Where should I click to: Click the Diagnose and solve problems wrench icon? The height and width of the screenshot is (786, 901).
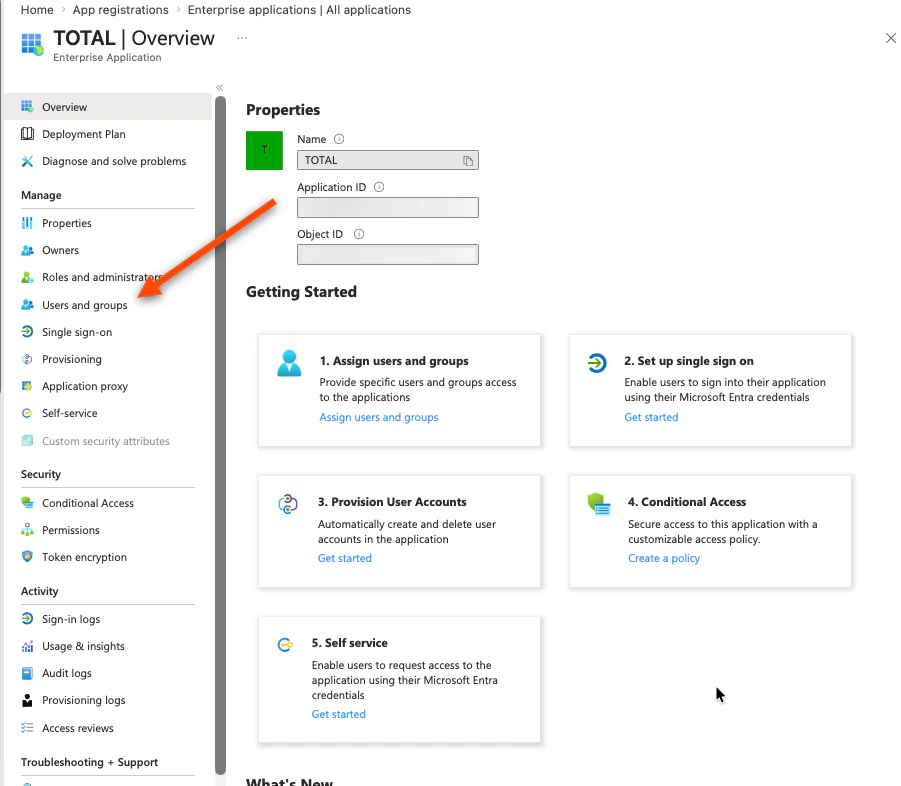pos(27,161)
